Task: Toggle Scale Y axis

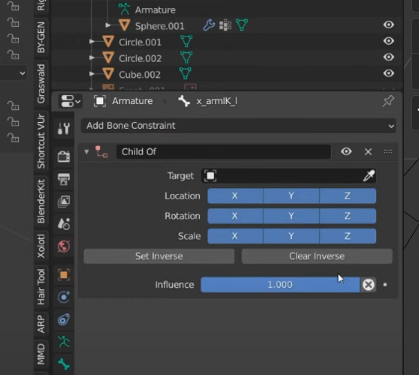Action: pos(291,236)
